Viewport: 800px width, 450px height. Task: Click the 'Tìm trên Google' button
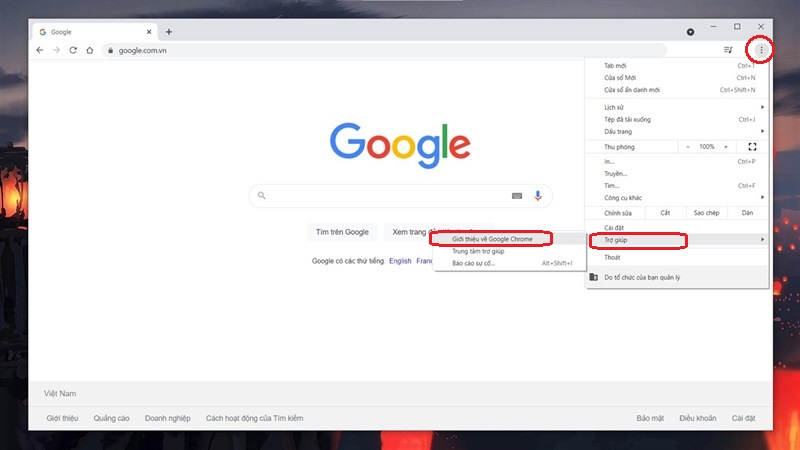pyautogui.click(x=342, y=232)
